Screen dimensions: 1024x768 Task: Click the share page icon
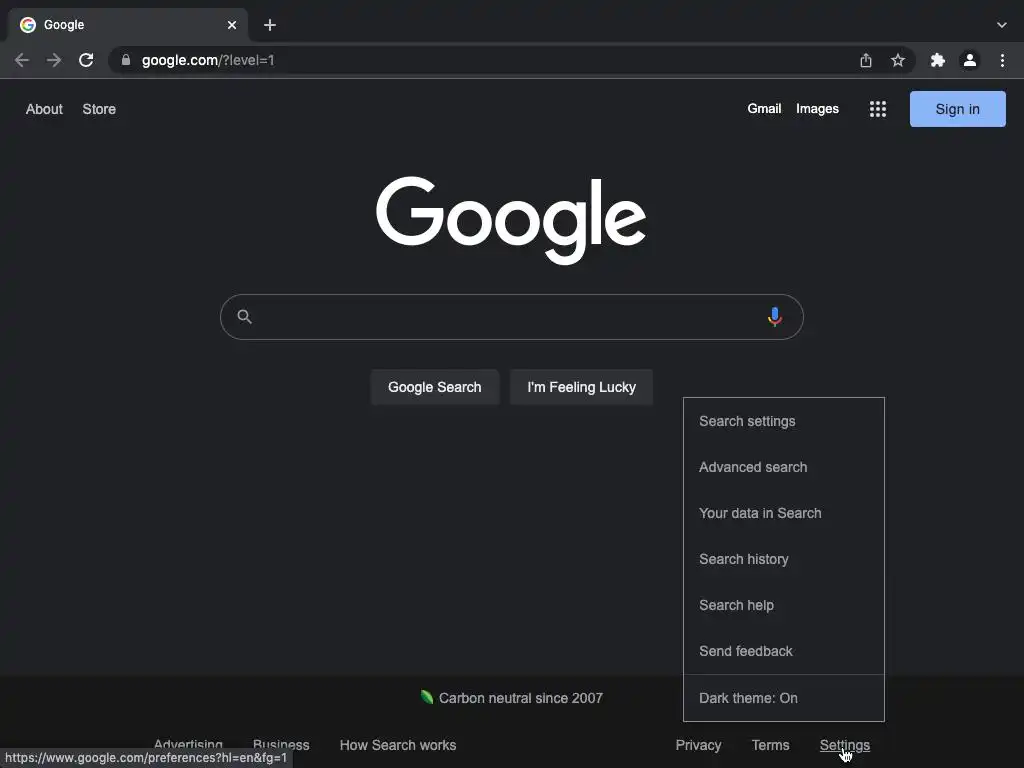coord(865,60)
